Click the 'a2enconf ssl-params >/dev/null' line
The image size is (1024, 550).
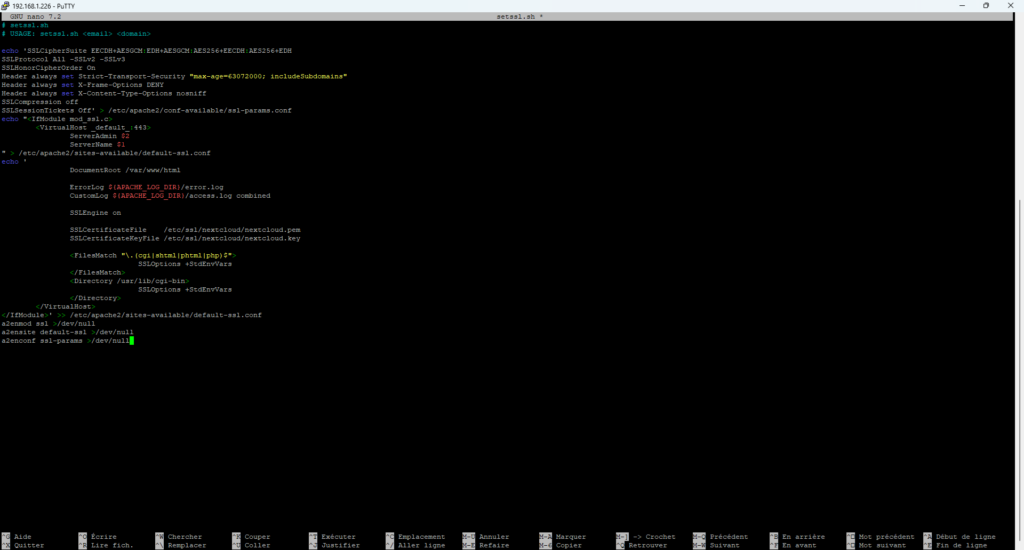click(x=65, y=340)
